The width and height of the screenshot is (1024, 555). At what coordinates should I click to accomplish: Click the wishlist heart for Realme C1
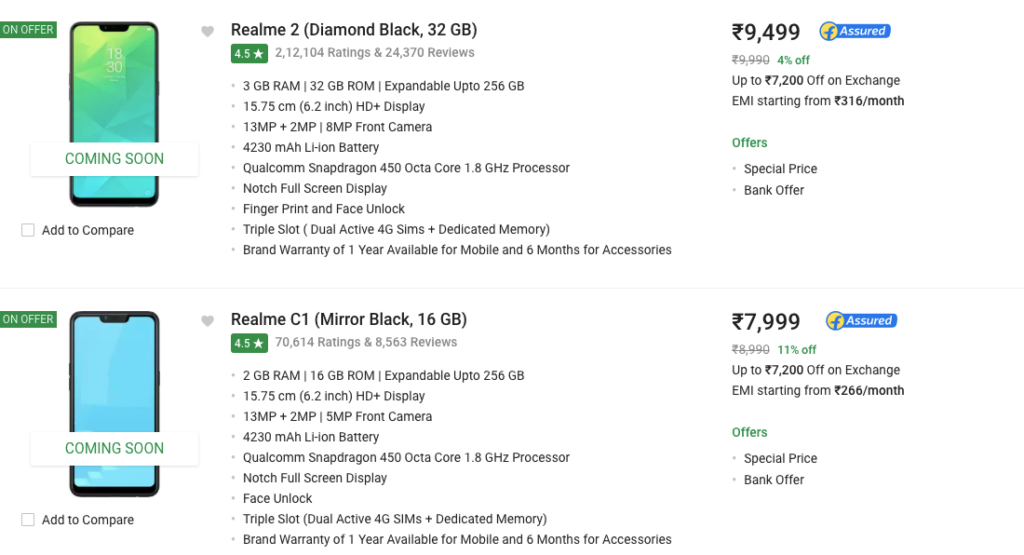[208, 321]
